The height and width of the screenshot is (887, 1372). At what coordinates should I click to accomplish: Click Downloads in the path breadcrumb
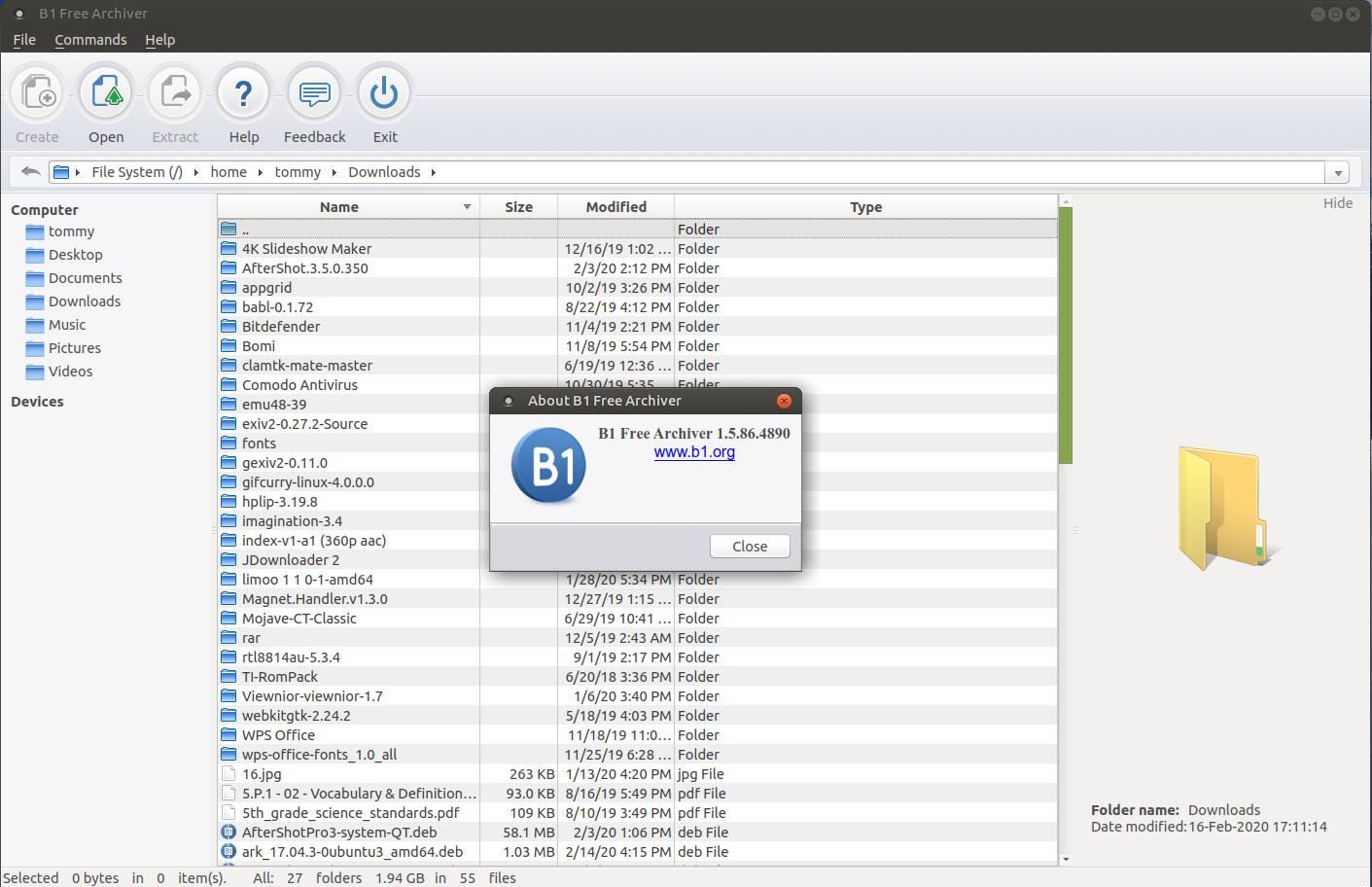coord(384,172)
